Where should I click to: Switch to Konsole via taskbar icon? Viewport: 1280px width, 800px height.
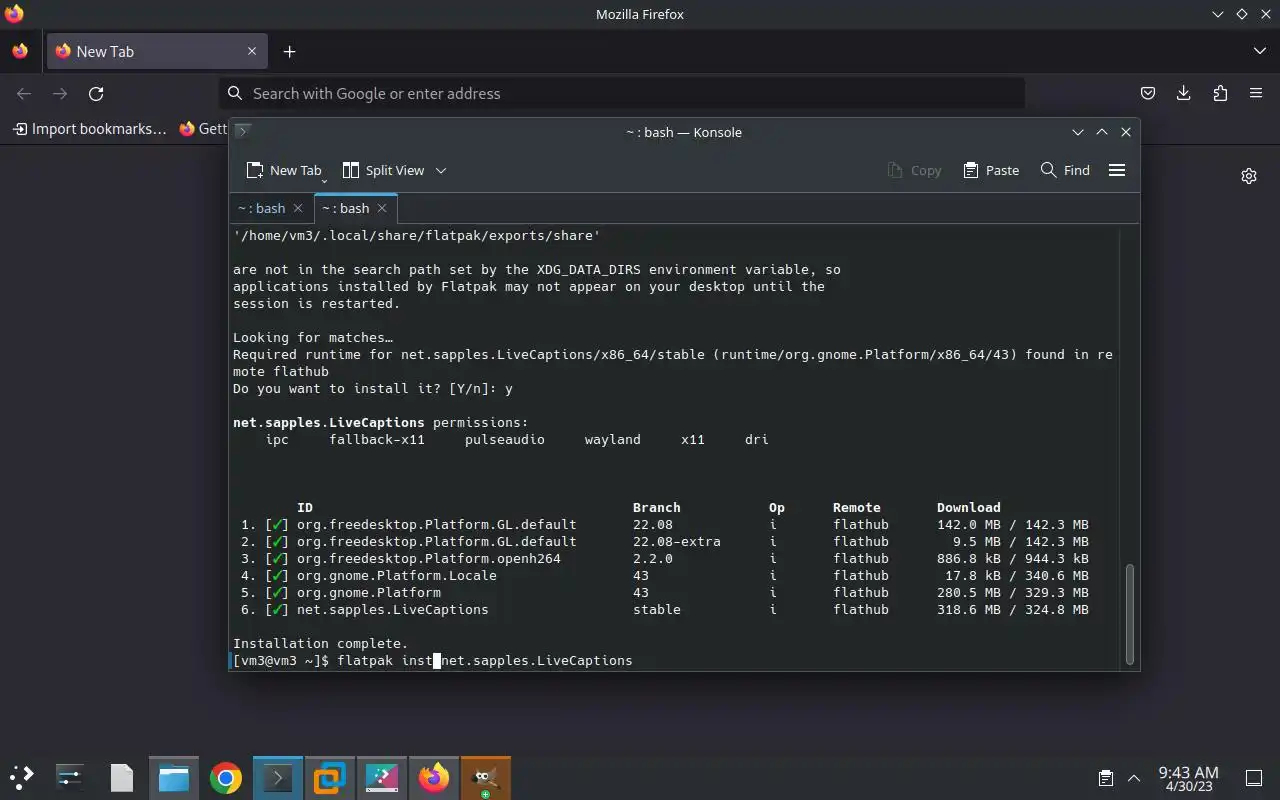point(278,777)
